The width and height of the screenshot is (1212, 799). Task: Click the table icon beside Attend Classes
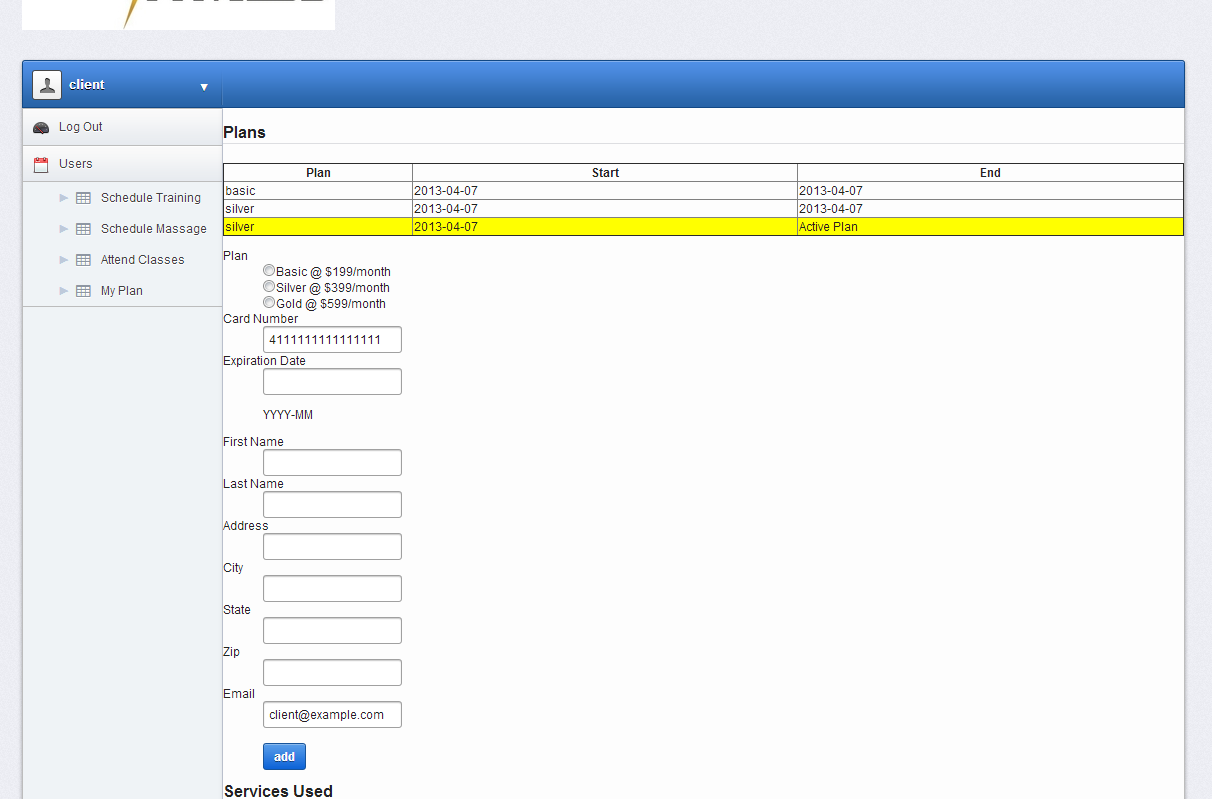click(84, 260)
